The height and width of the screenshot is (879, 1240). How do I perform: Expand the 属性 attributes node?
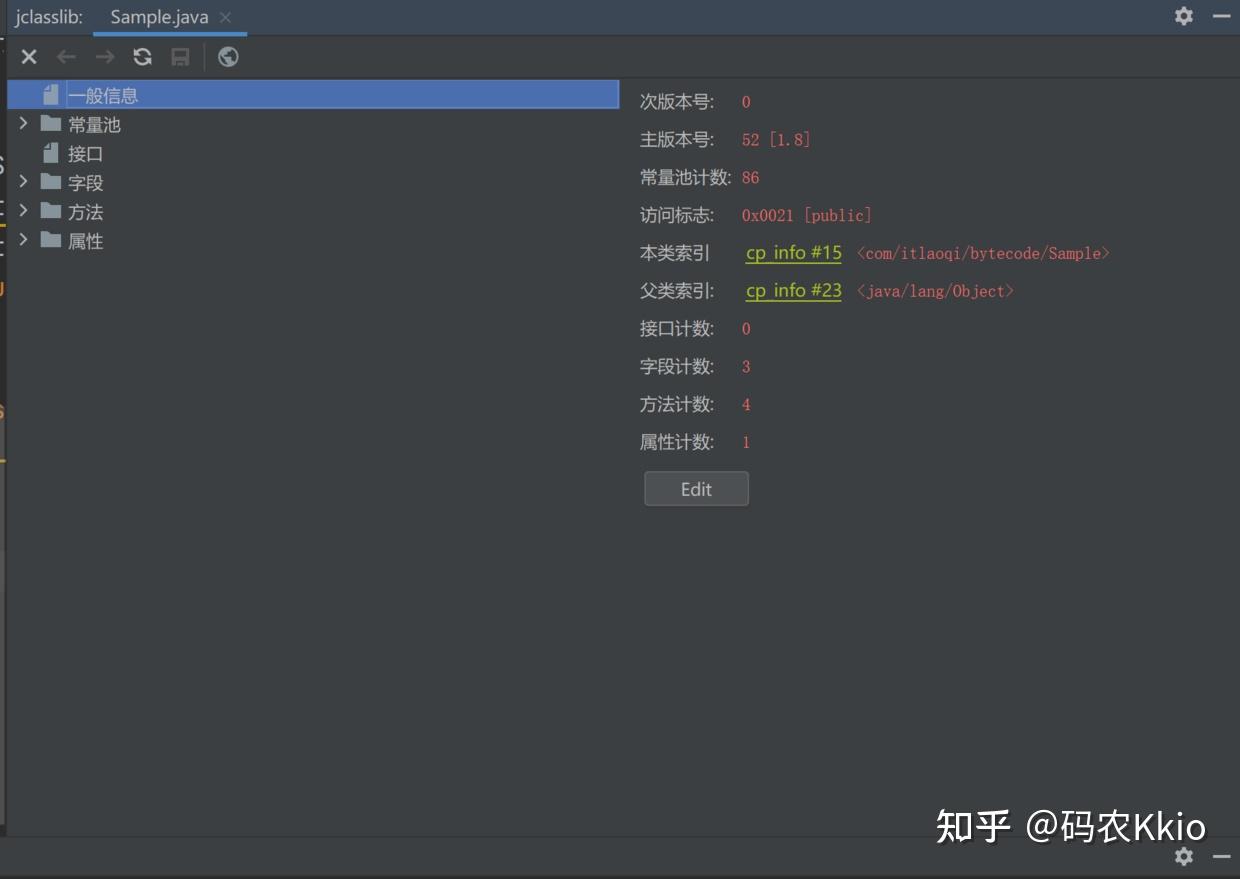click(23, 240)
